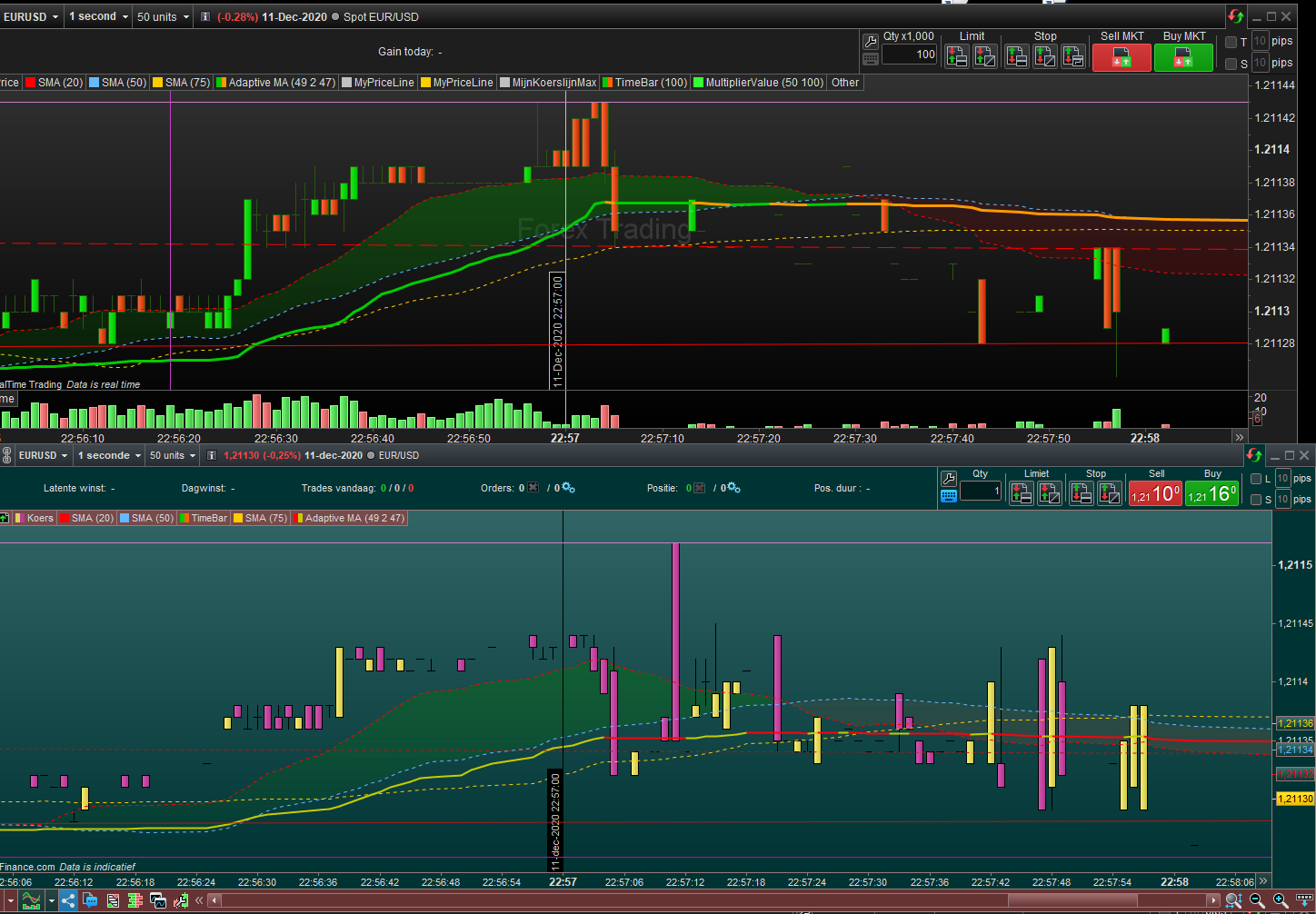Open the '1 second' timeframe dropdown
1316x914 pixels.
(98, 17)
